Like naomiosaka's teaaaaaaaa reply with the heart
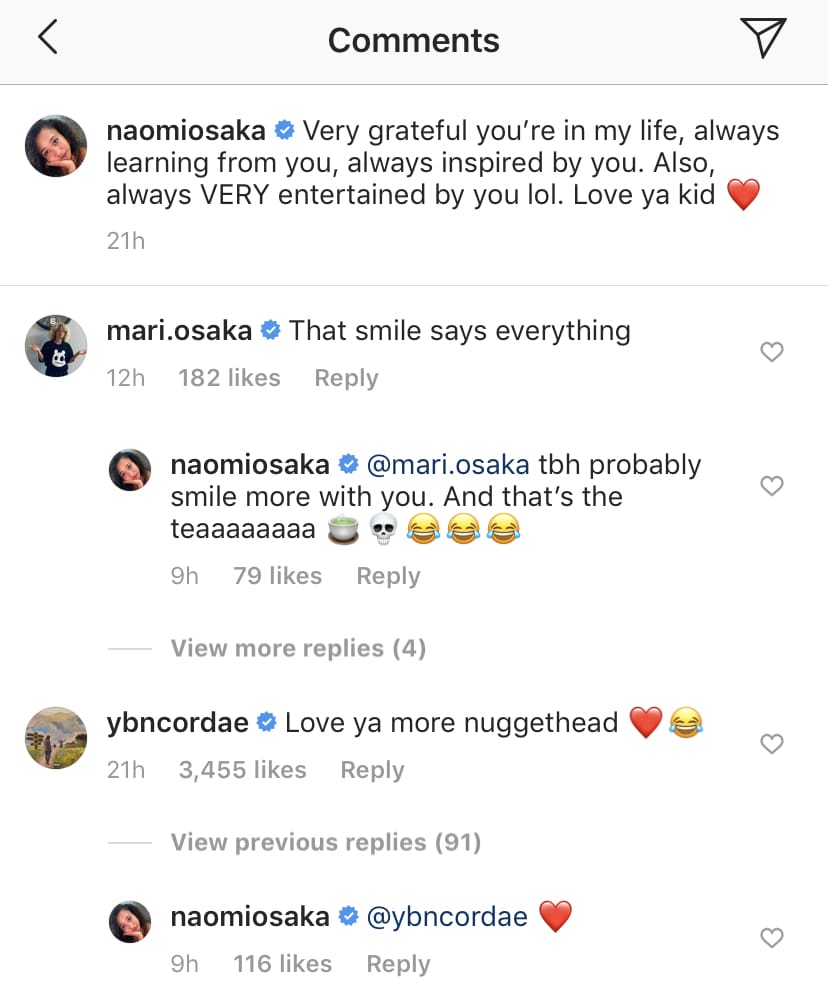828x1007 pixels. (772, 486)
